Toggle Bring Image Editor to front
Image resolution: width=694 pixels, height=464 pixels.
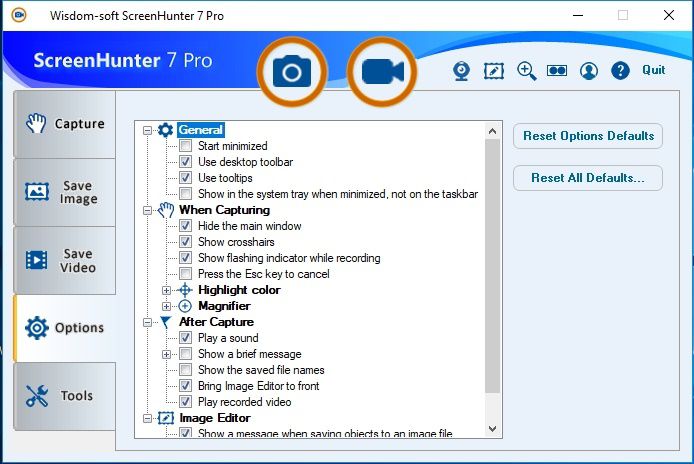click(x=185, y=386)
